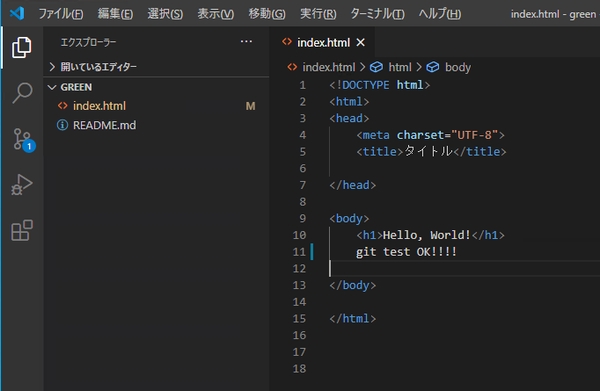Click the modified-line gutter marker on line 11

point(312,252)
